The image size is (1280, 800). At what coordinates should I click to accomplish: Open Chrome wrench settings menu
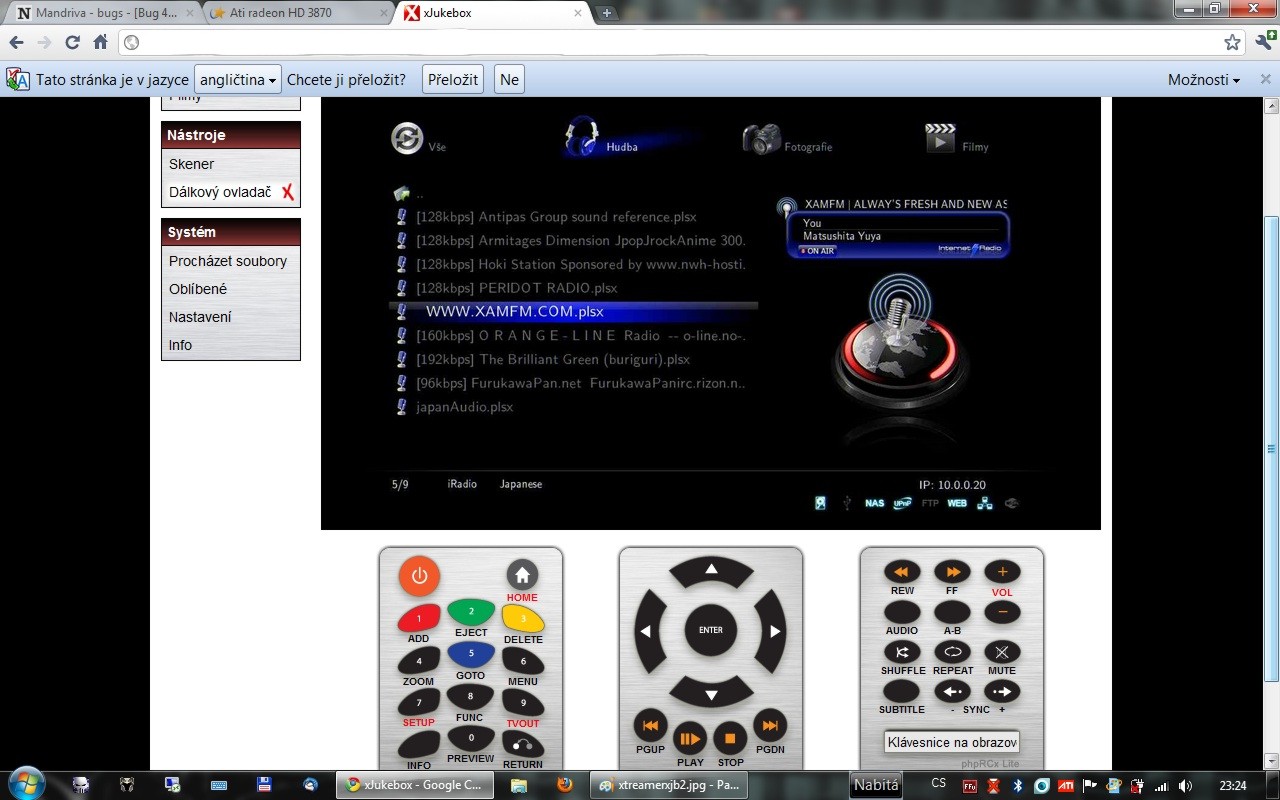[x=1264, y=41]
